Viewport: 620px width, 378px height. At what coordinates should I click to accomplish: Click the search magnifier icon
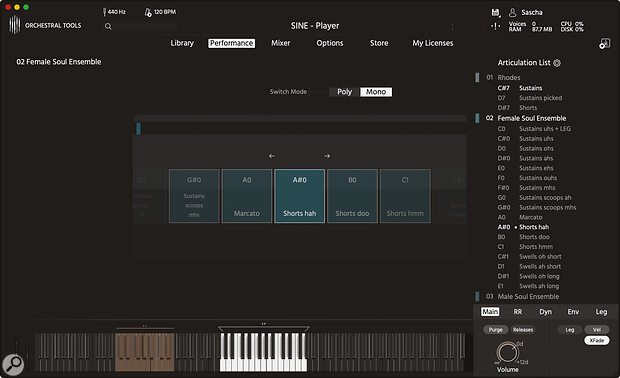point(108,26)
